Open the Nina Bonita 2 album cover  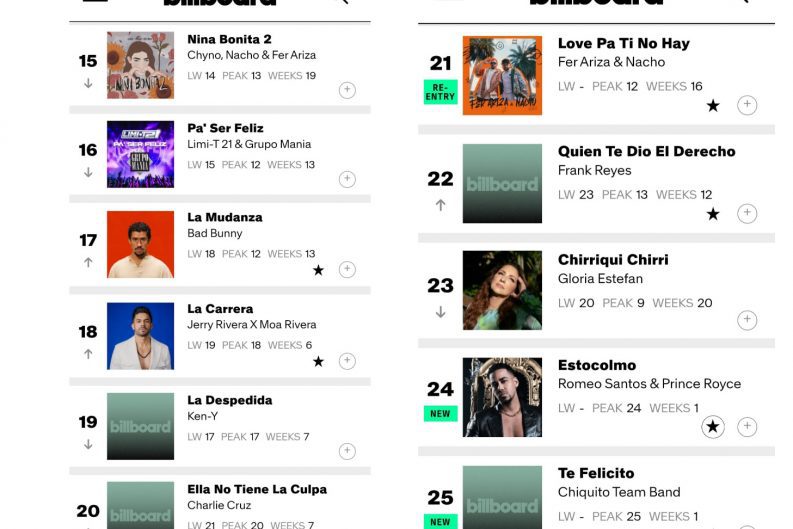pyautogui.click(x=140, y=65)
